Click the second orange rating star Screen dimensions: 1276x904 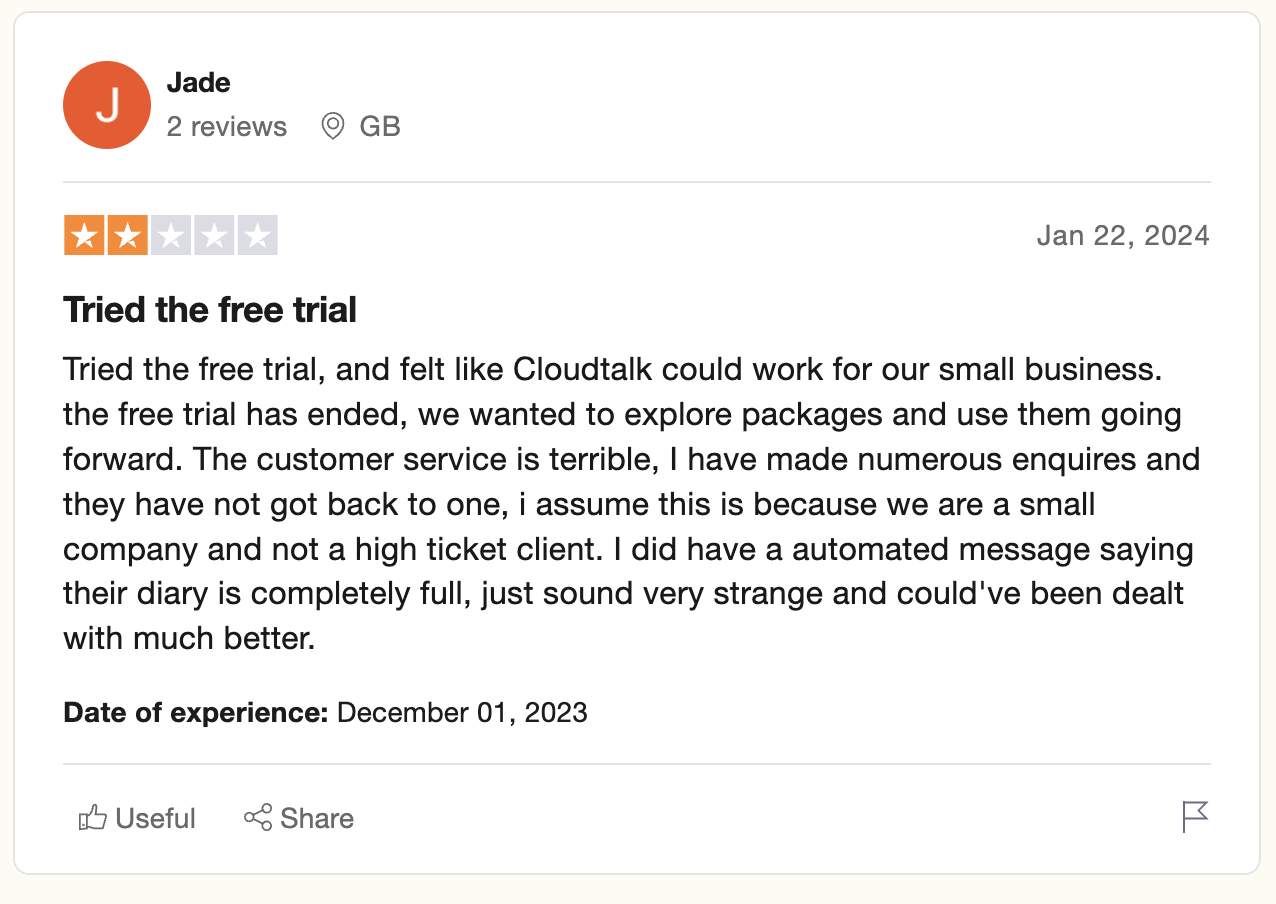128,236
